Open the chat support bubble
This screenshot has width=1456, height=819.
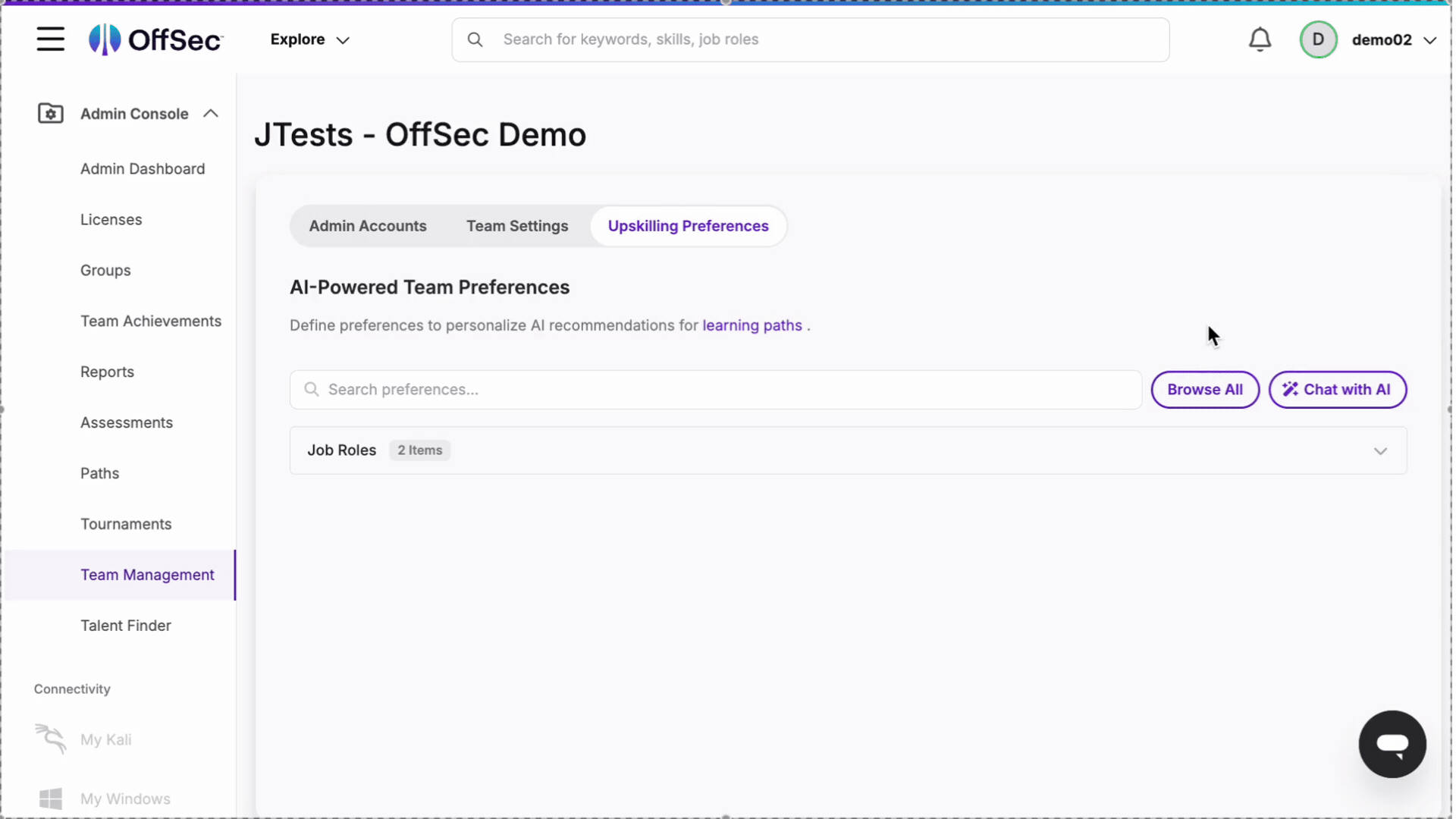click(1392, 744)
